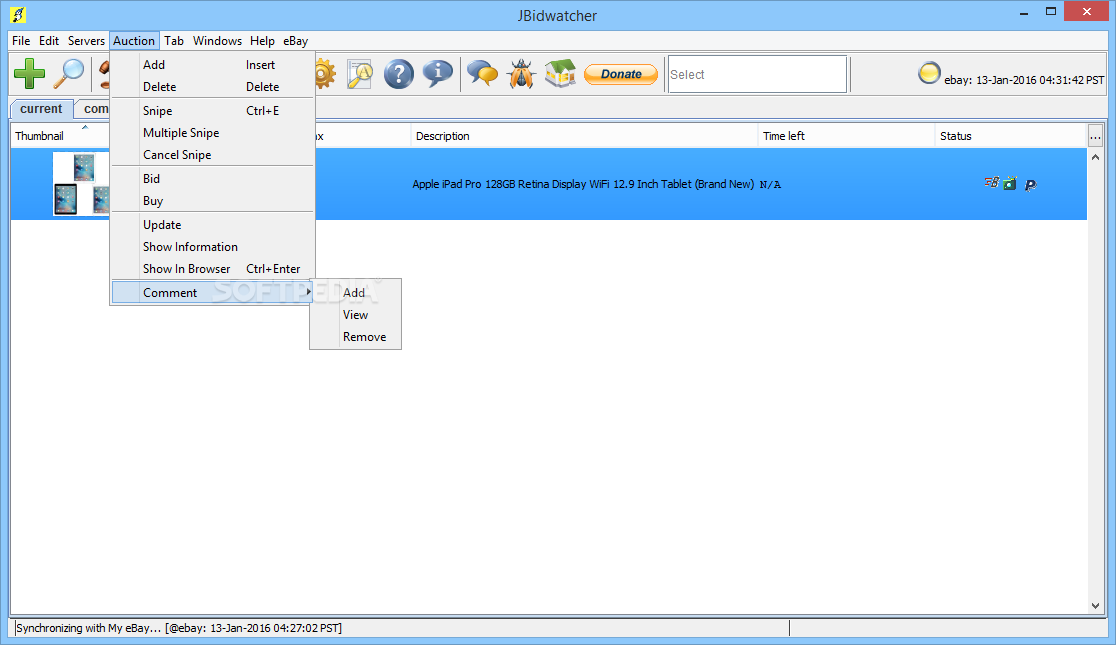Image resolution: width=1116 pixels, height=645 pixels.
Task: Click the Buy It Now status icon
Action: (991, 183)
